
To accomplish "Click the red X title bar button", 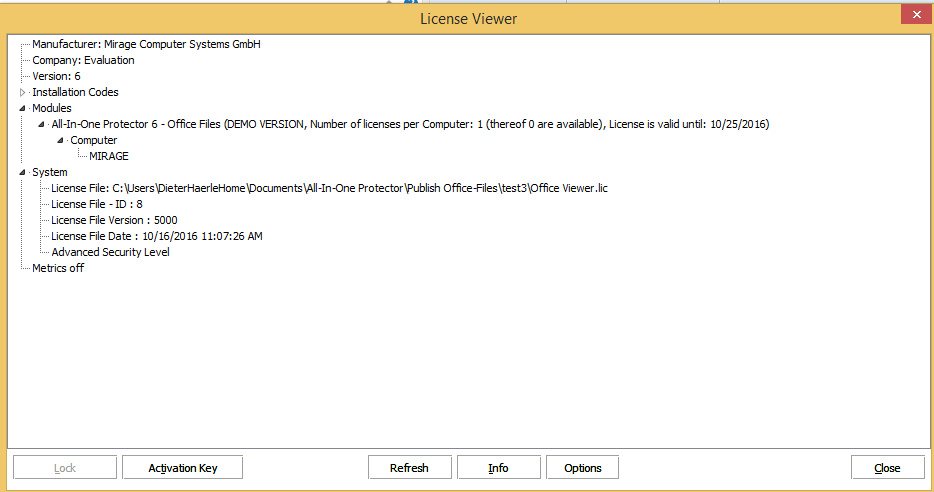I will coord(917,14).
